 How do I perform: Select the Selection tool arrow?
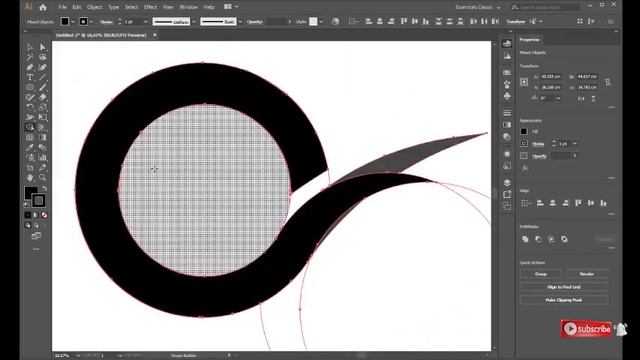(30, 47)
